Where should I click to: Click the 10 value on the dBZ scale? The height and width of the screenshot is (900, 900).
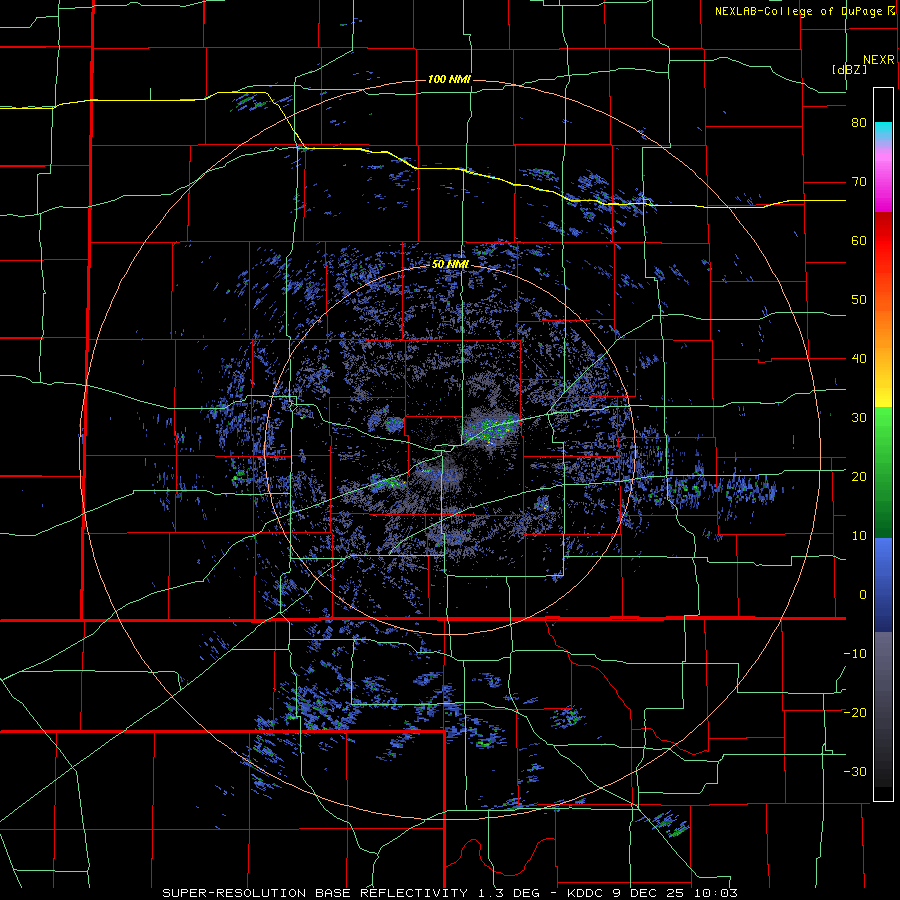click(x=859, y=536)
